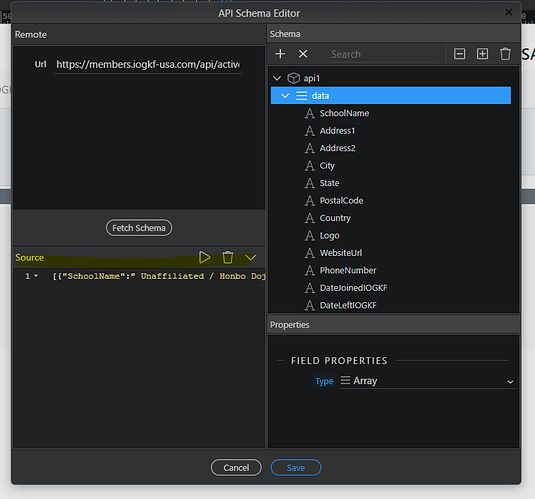Click the add field plus icon
This screenshot has width=535, height=499.
click(280, 54)
